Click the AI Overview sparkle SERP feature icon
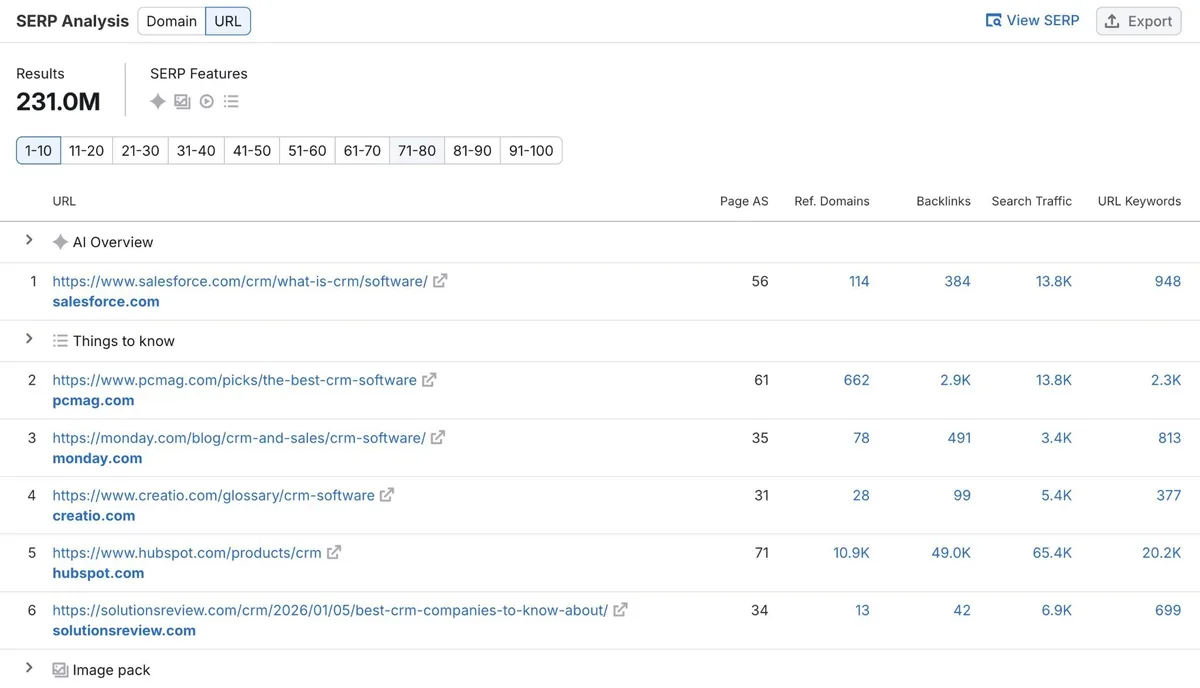Image resolution: width=1200 pixels, height=688 pixels. point(158,101)
